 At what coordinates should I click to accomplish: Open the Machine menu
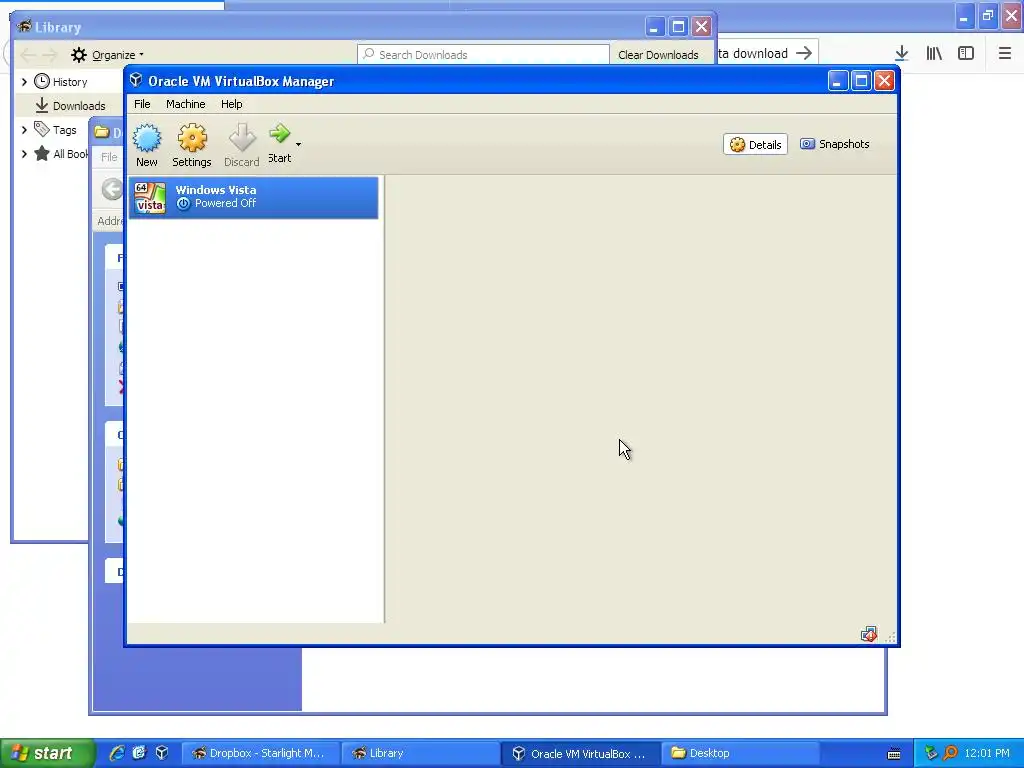click(x=185, y=104)
